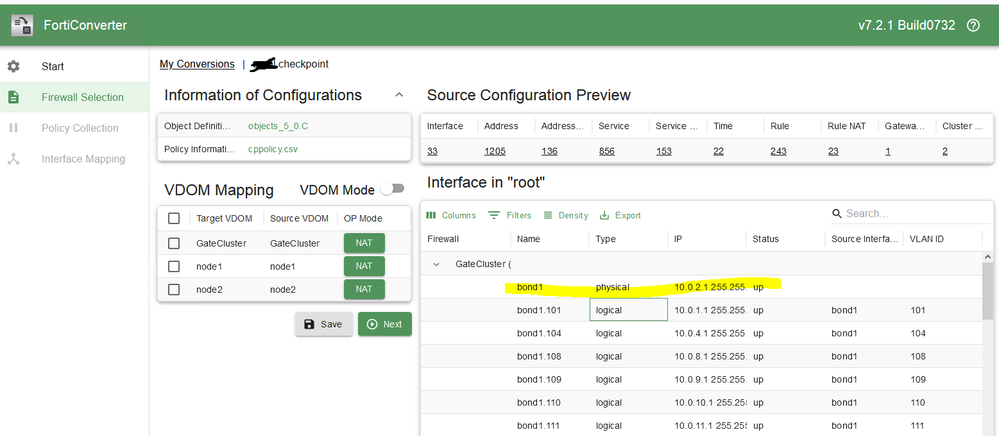Select Firewall Selection in sidebar
The width and height of the screenshot is (999, 436).
[74, 97]
